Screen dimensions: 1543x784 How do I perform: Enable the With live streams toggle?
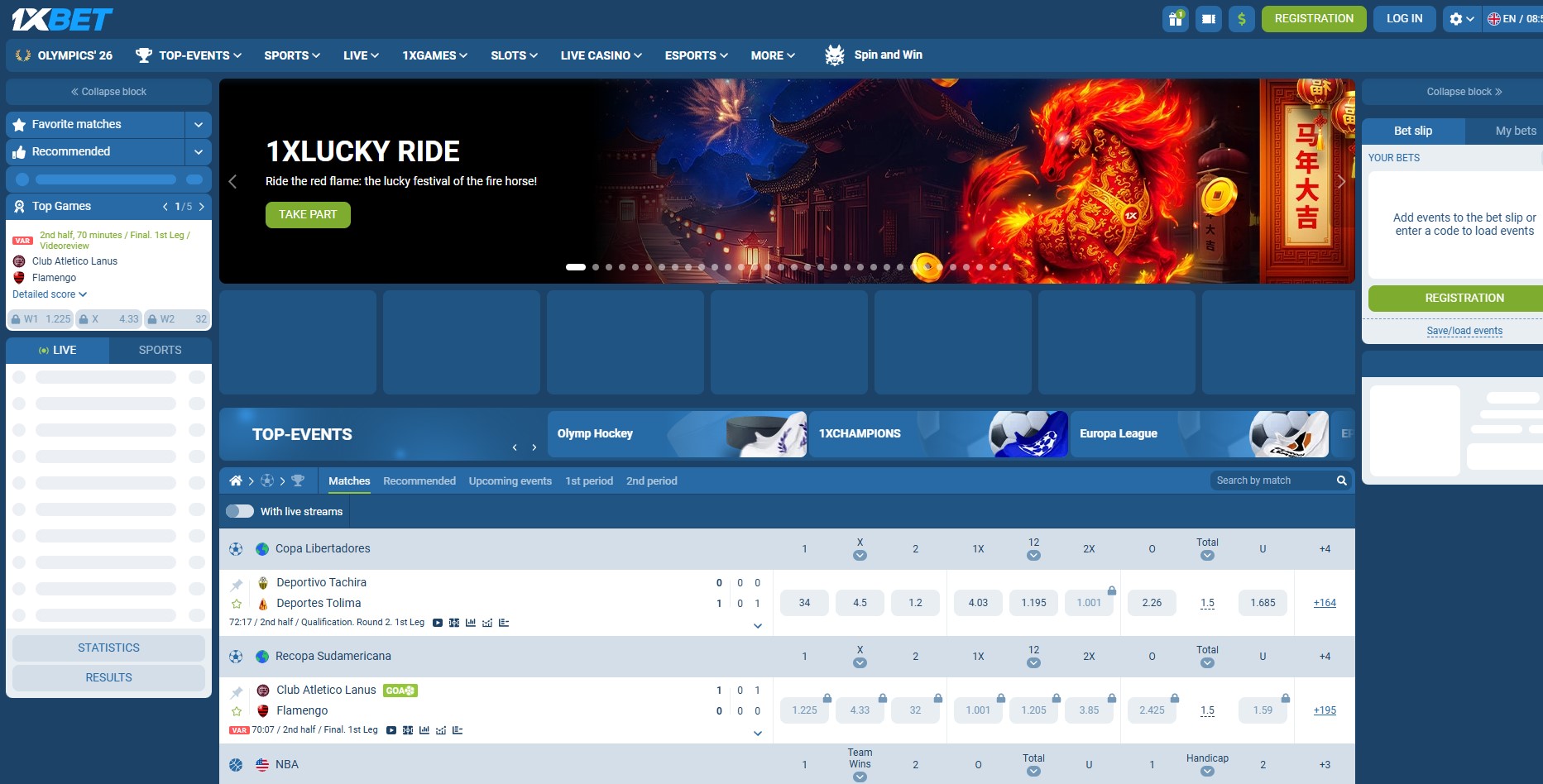point(239,511)
